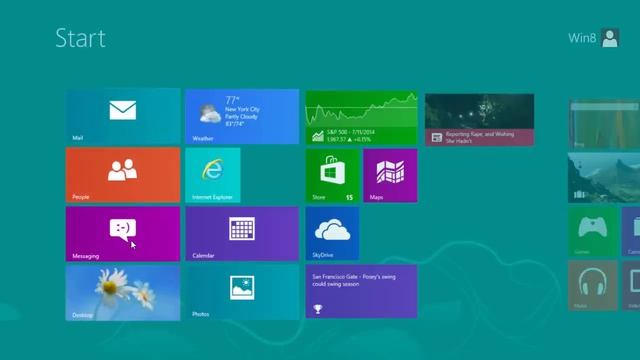Open the Sports tile with trophy icon
This screenshot has width=640, height=360.
click(361, 291)
